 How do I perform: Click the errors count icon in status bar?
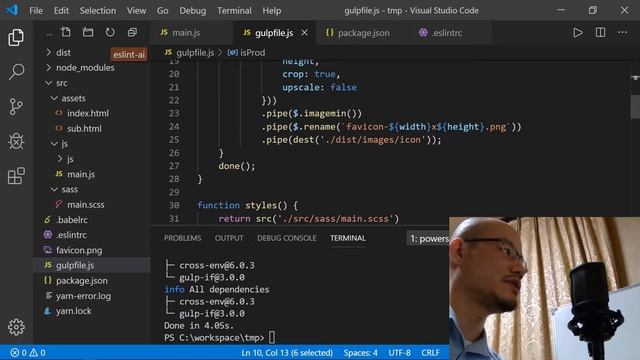pos(18,353)
